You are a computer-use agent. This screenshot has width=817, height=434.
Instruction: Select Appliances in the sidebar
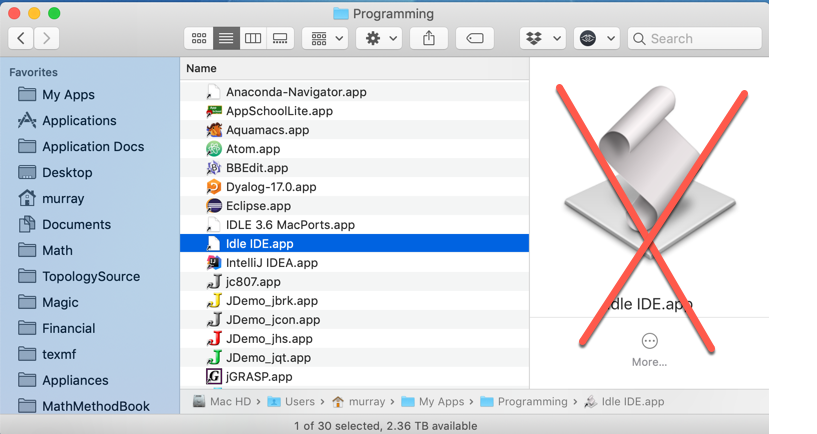click(63, 380)
